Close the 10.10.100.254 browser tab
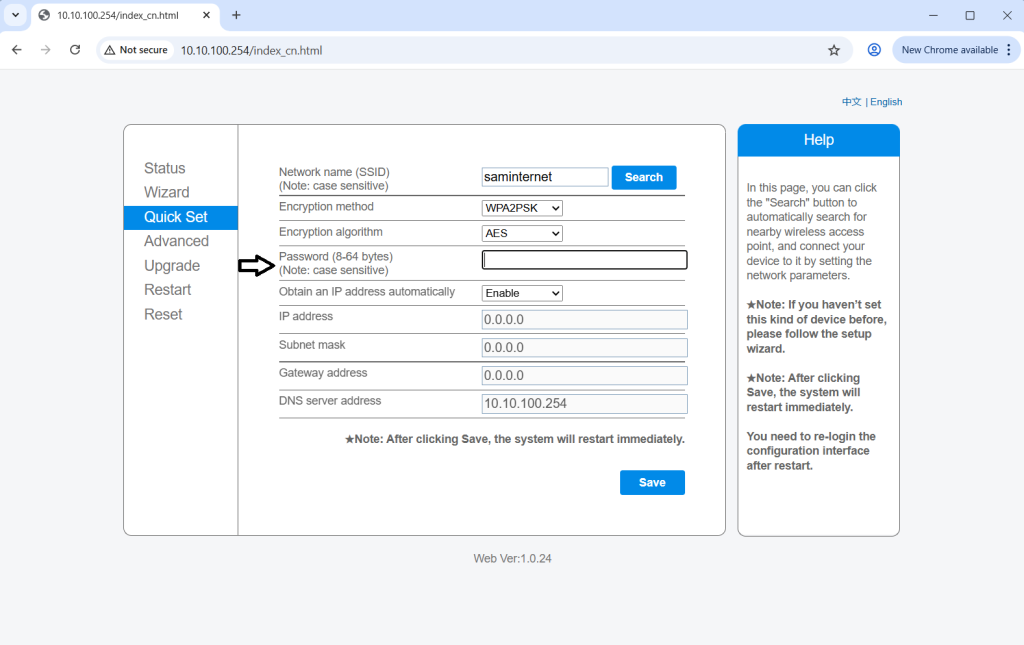 coord(205,15)
